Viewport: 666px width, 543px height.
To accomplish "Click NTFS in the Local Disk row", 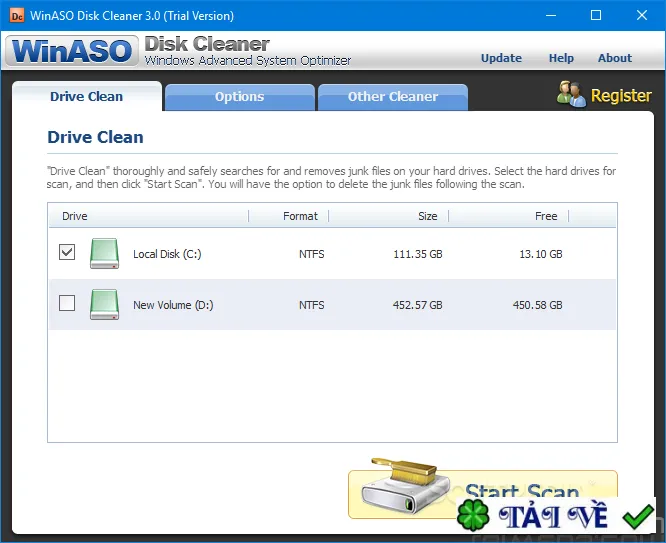I will click(312, 254).
